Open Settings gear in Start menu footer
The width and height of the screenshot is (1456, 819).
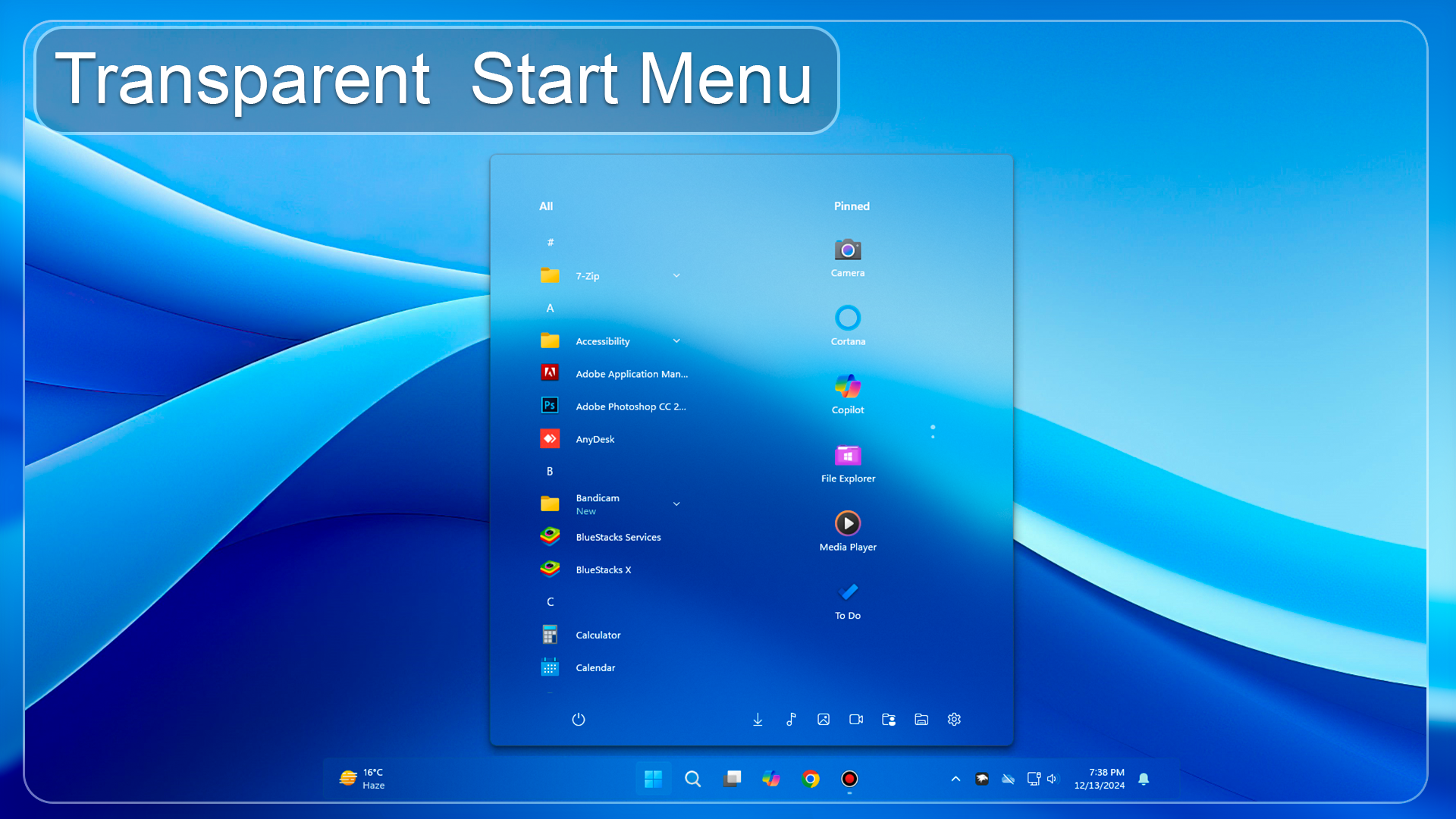tap(954, 719)
